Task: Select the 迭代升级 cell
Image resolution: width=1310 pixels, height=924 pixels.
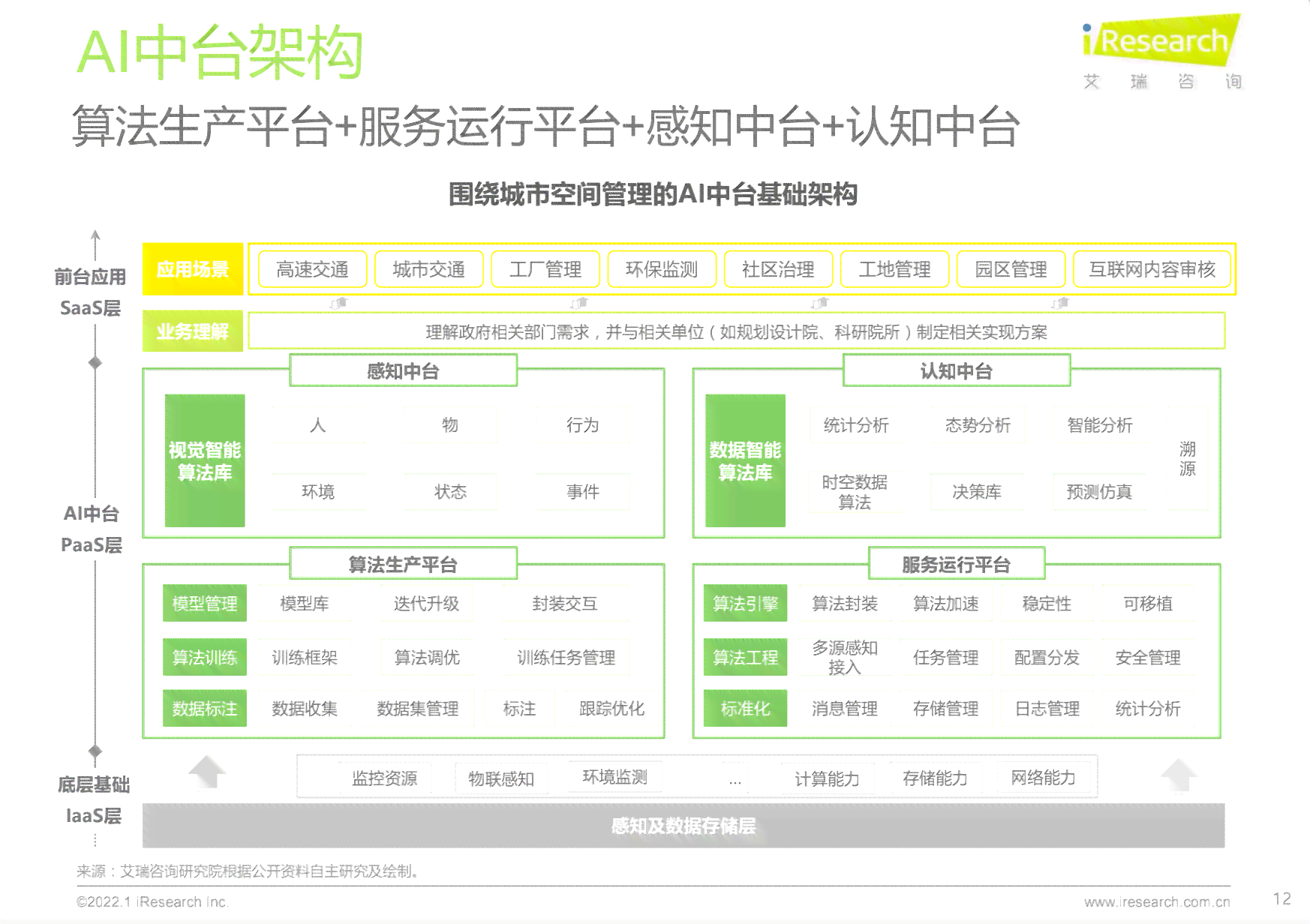Action: pyautogui.click(x=426, y=604)
